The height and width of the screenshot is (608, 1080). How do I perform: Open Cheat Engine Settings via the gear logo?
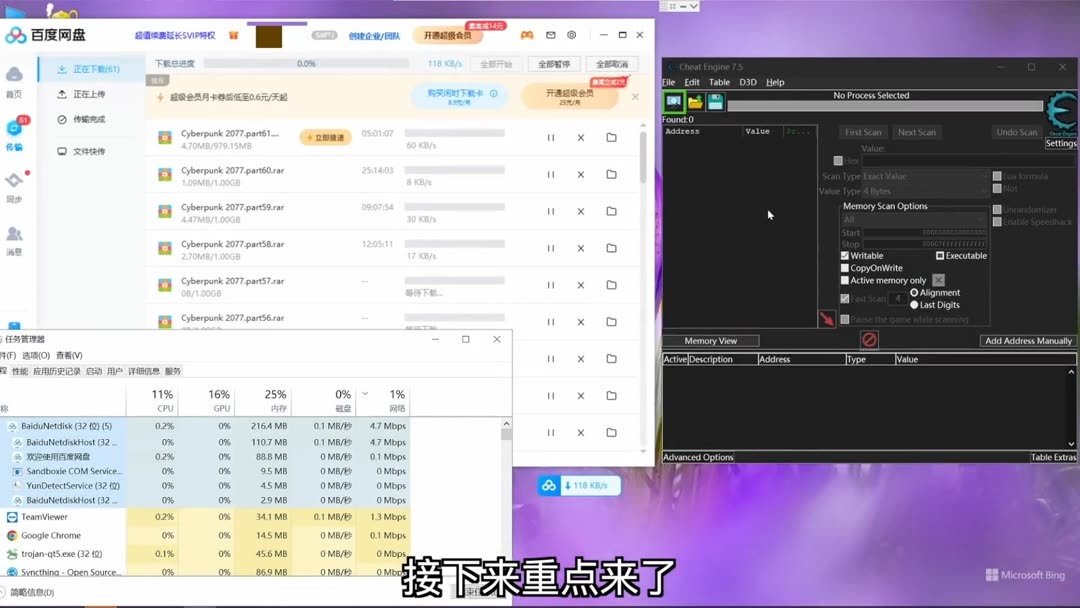1061,113
